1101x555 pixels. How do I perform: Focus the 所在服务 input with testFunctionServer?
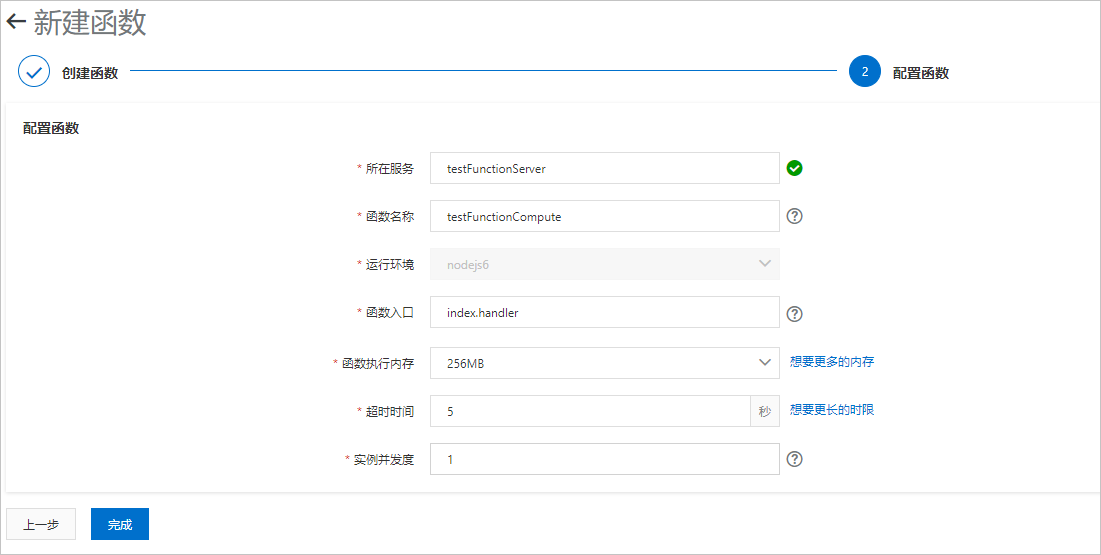(x=605, y=168)
